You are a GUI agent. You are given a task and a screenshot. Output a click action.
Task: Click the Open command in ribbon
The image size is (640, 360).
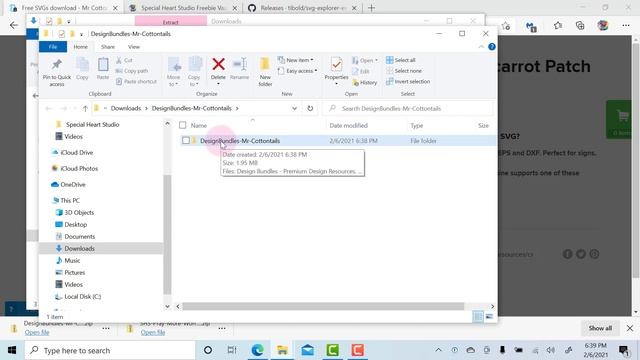click(363, 60)
